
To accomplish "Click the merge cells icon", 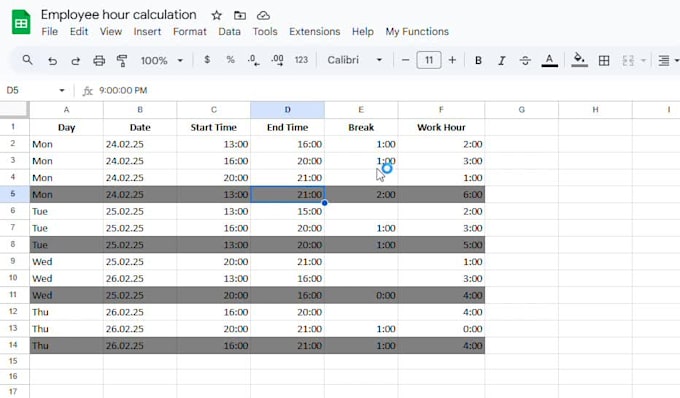I will pyautogui.click(x=628, y=60).
